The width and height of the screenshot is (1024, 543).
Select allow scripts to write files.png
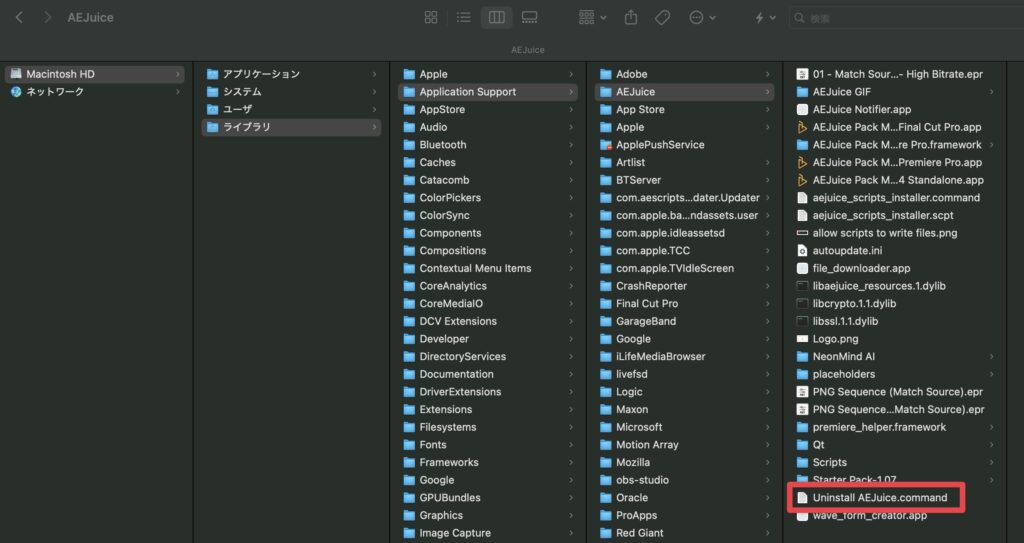pyautogui.click(x=895, y=233)
